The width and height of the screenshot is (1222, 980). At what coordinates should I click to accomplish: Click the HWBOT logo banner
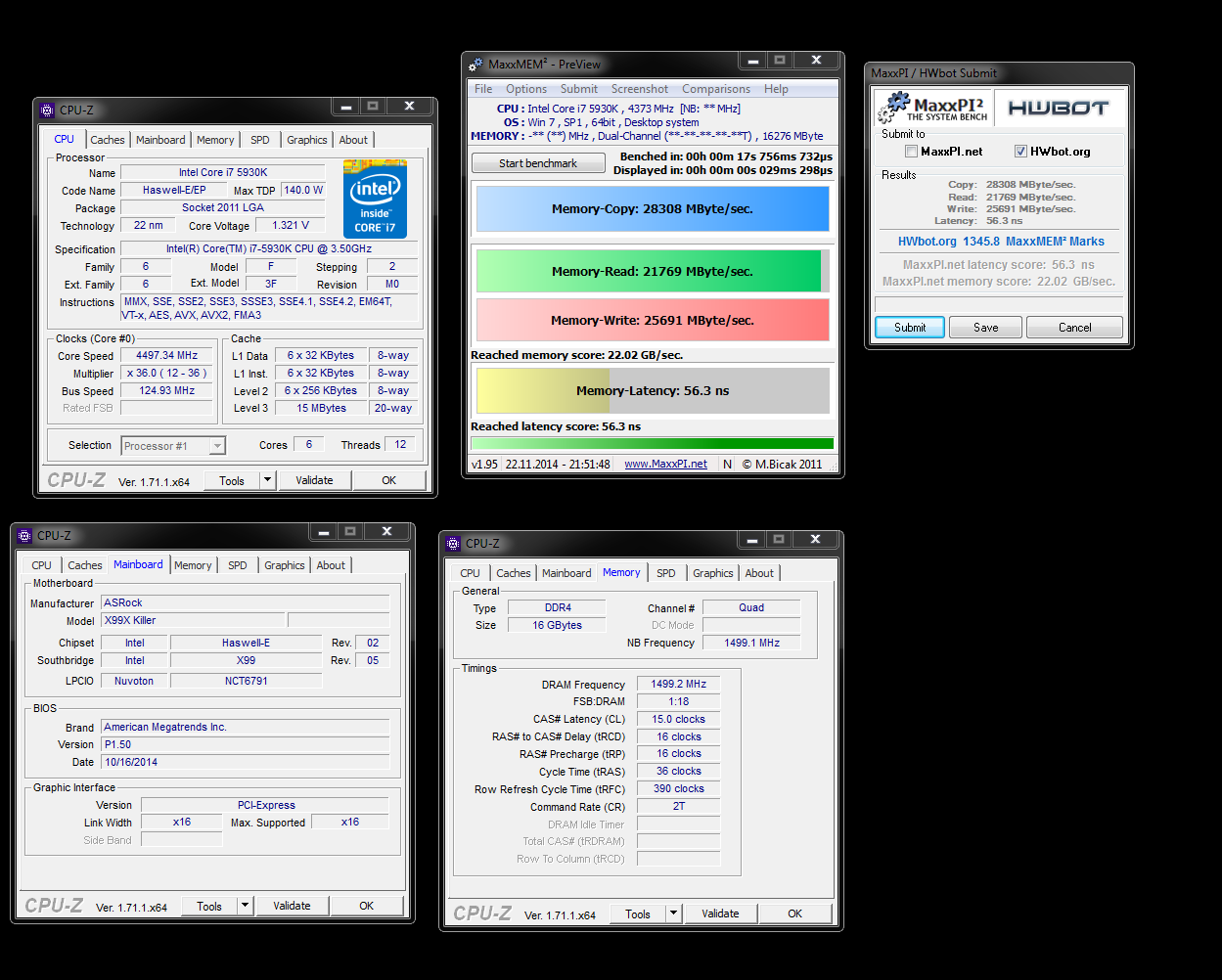click(1059, 108)
